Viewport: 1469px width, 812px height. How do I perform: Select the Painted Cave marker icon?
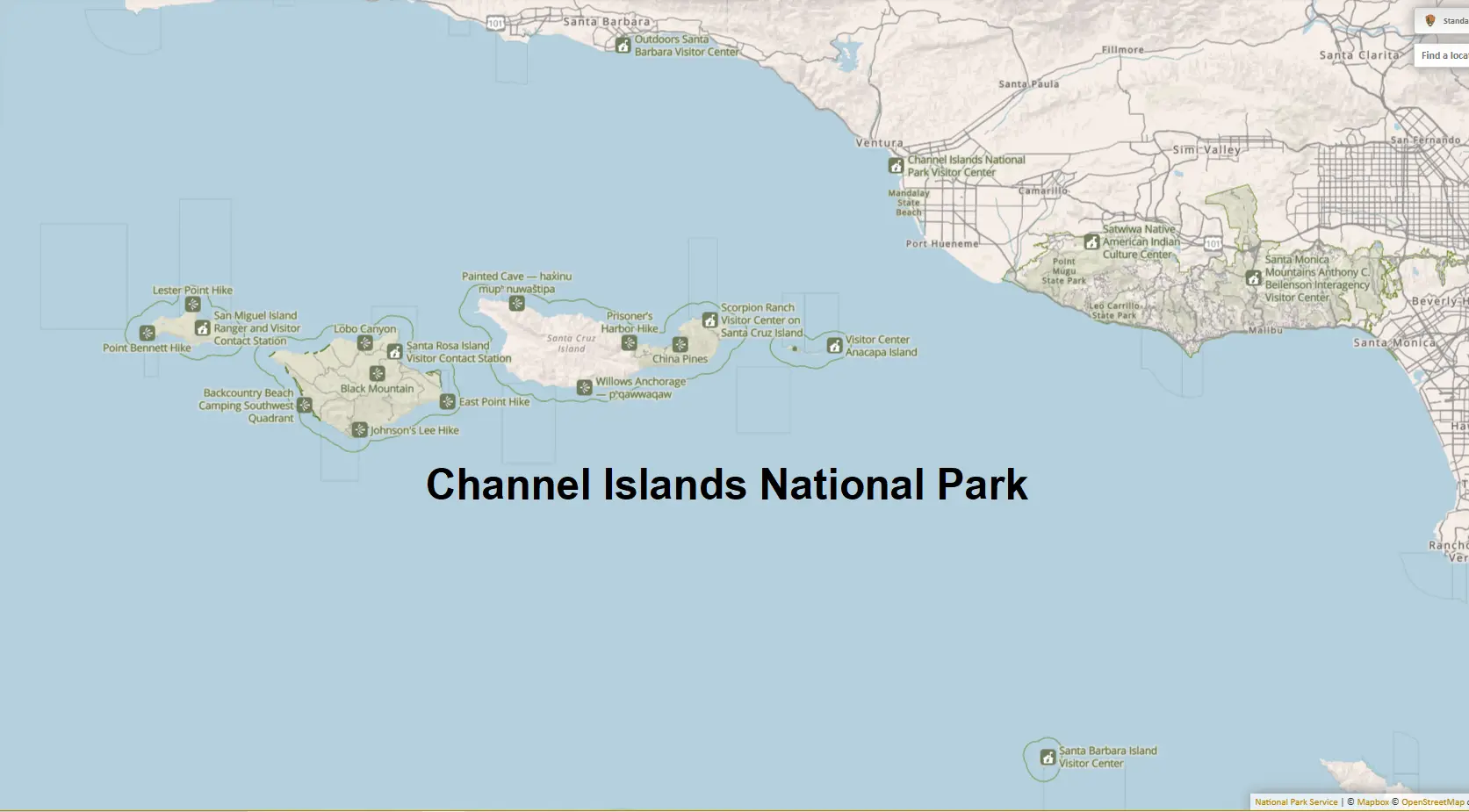[x=517, y=304]
